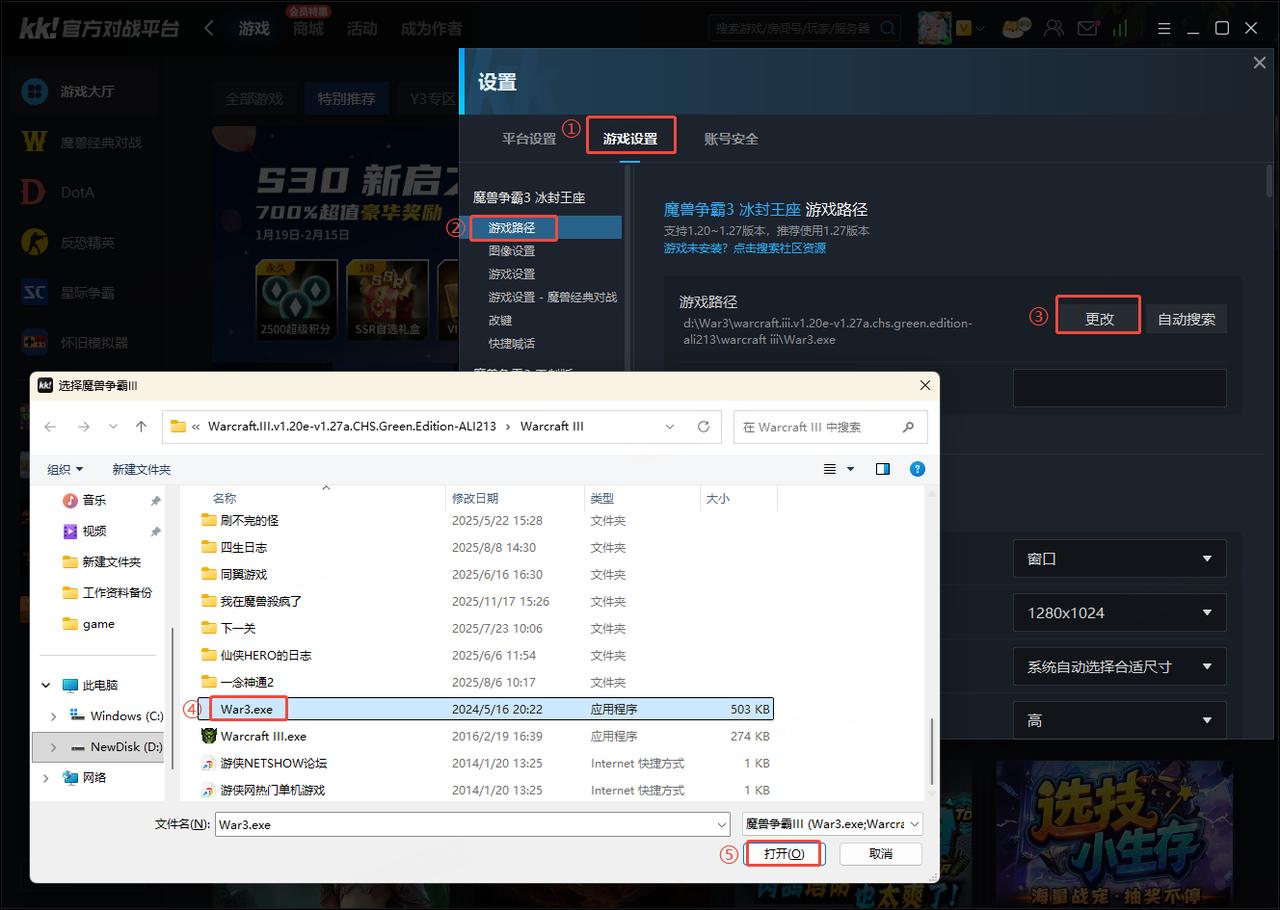Viewport: 1280px width, 910px height.
Task: Select the 反恐精英 sidebar icon
Action: point(84,241)
